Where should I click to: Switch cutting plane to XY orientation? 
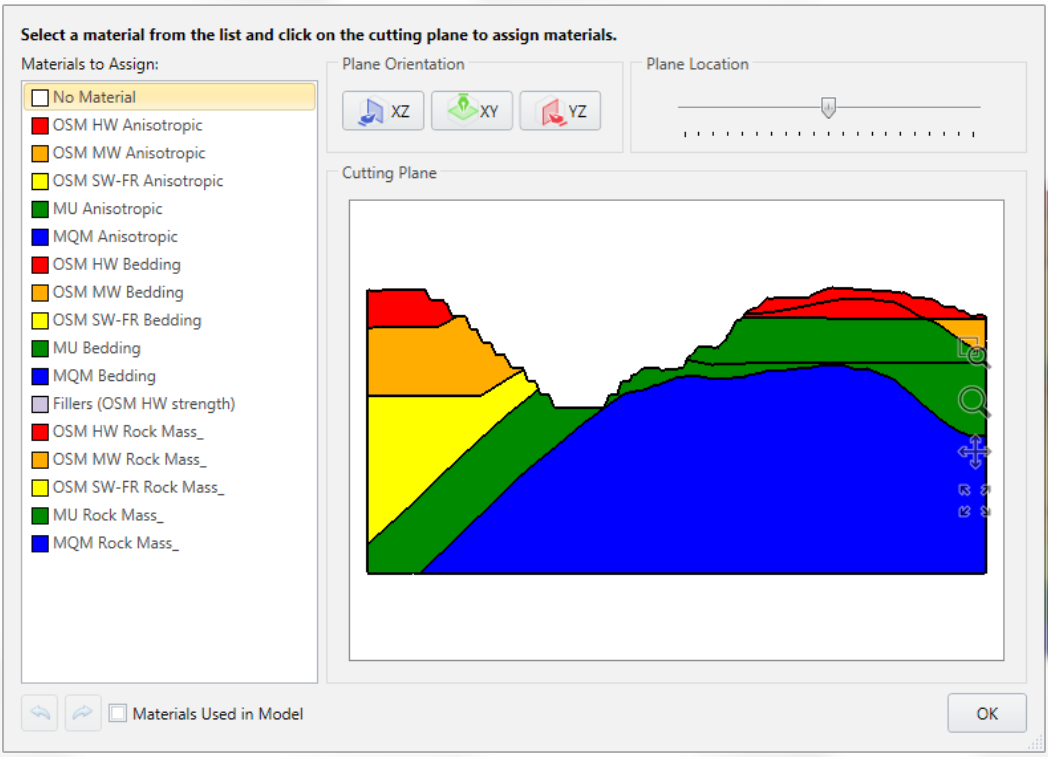pyautogui.click(x=471, y=111)
